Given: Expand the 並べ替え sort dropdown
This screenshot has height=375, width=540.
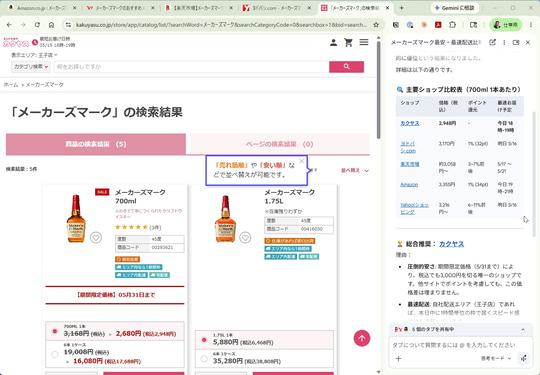Looking at the screenshot, I should [x=355, y=170].
